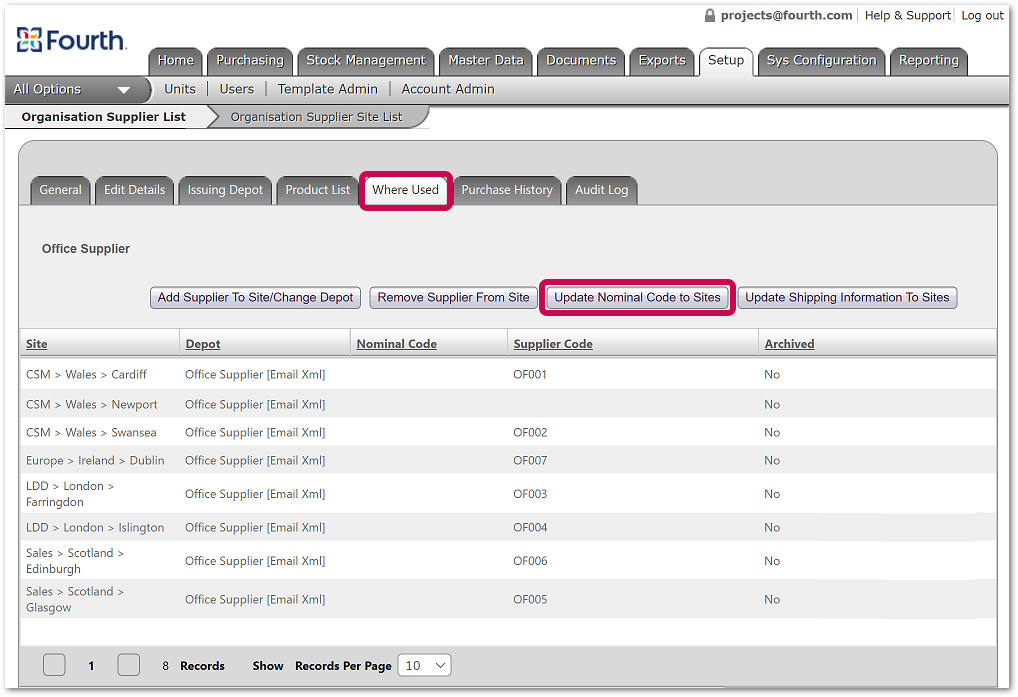This screenshot has width=1018, height=697.
Task: Click the projects@fourth.com account label
Action: pyautogui.click(x=786, y=16)
